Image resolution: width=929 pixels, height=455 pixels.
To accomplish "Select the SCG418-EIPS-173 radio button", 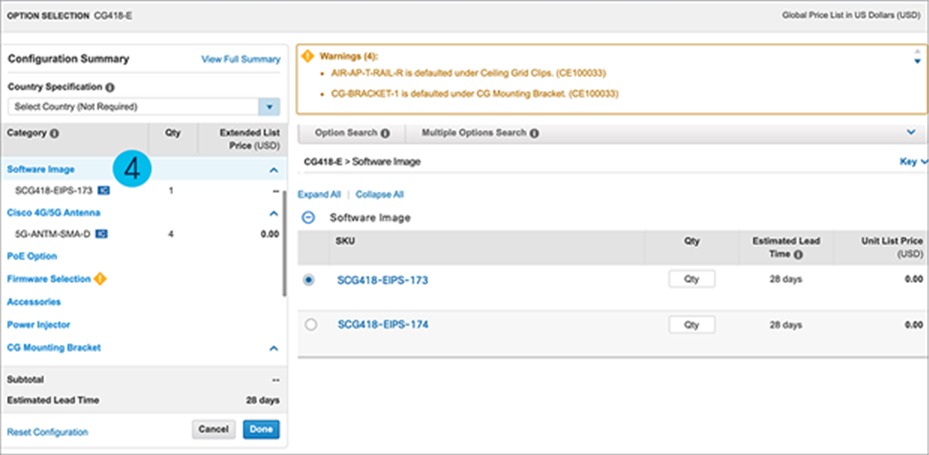I will (x=309, y=280).
